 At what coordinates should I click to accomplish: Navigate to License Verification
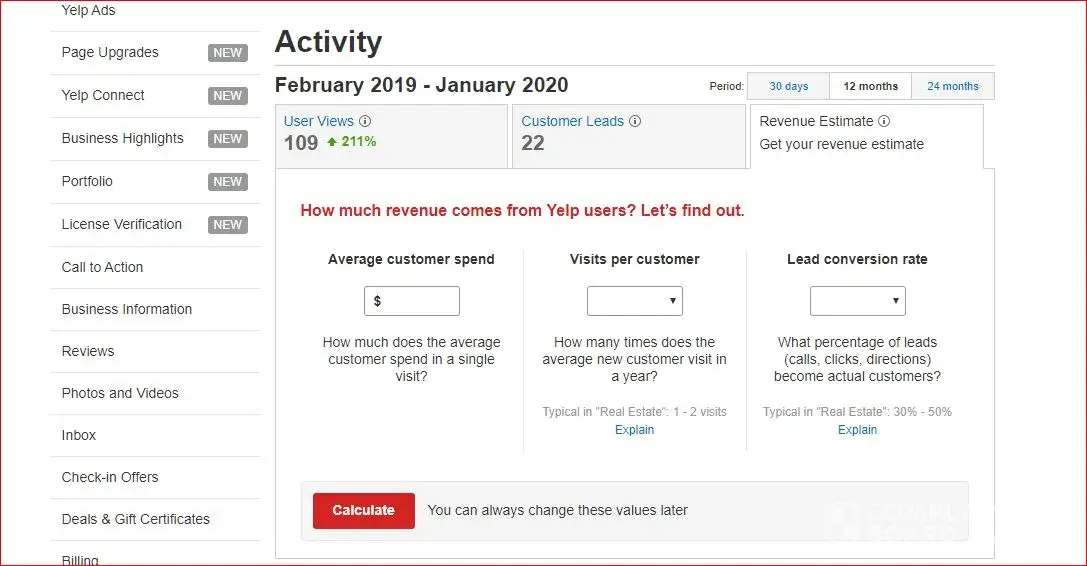click(122, 224)
